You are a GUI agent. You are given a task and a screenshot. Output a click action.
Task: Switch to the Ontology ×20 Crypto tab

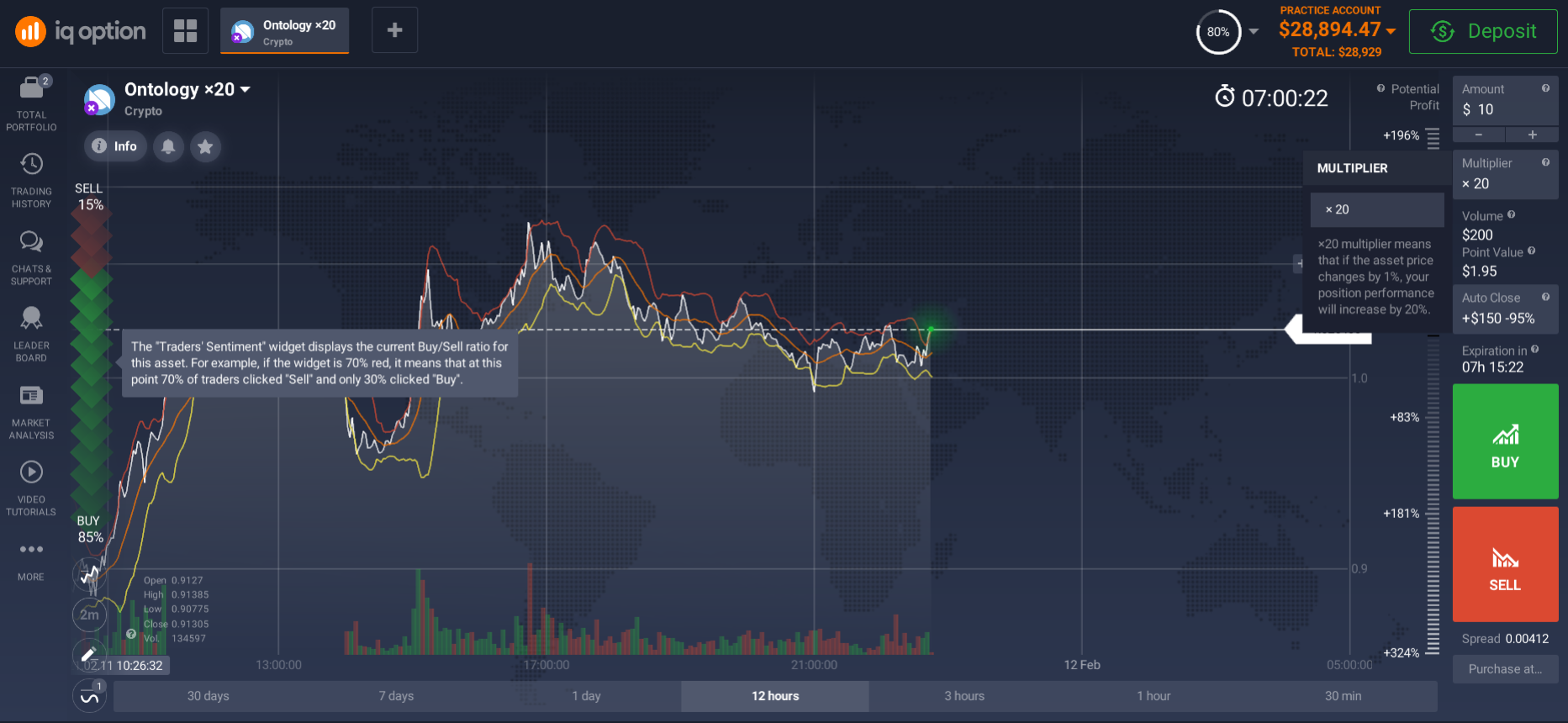284,31
